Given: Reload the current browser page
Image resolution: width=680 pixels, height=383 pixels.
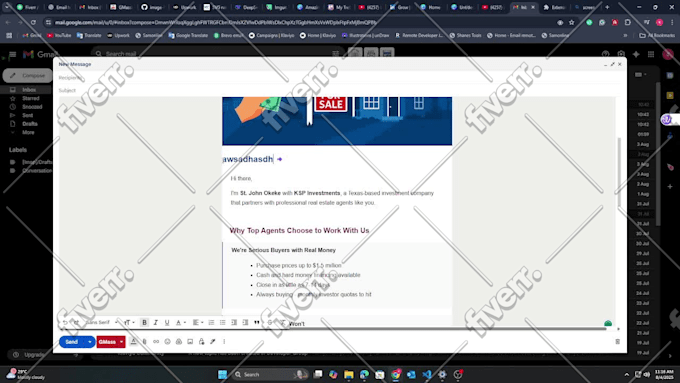Looking at the screenshot, I should pyautogui.click(x=33, y=22).
